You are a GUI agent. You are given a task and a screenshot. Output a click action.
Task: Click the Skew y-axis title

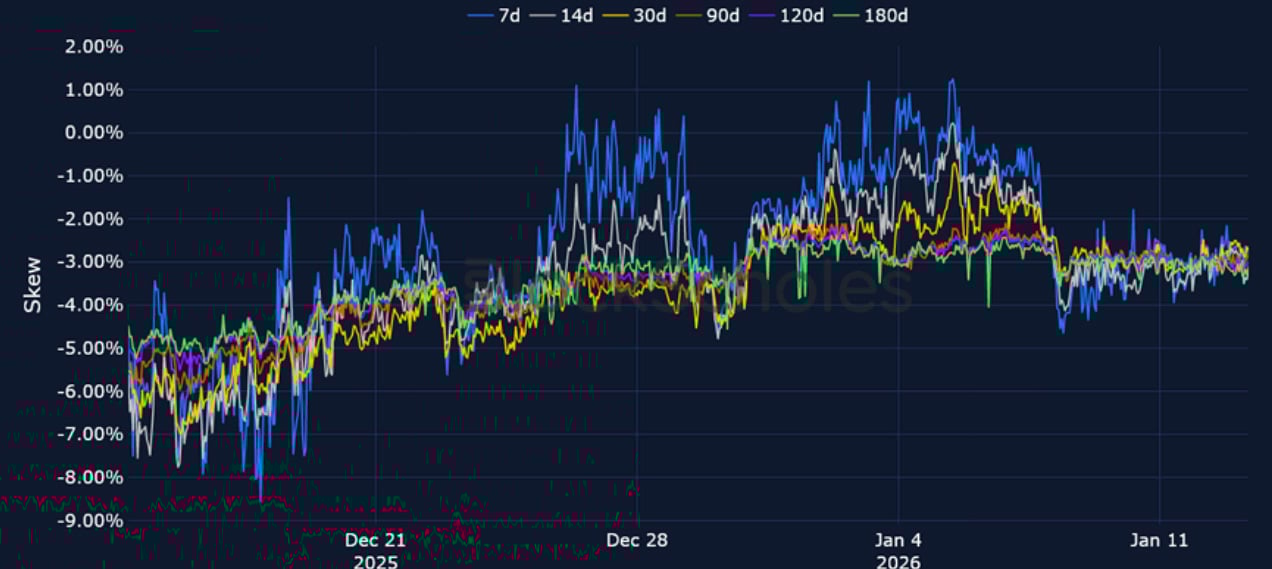[33, 285]
